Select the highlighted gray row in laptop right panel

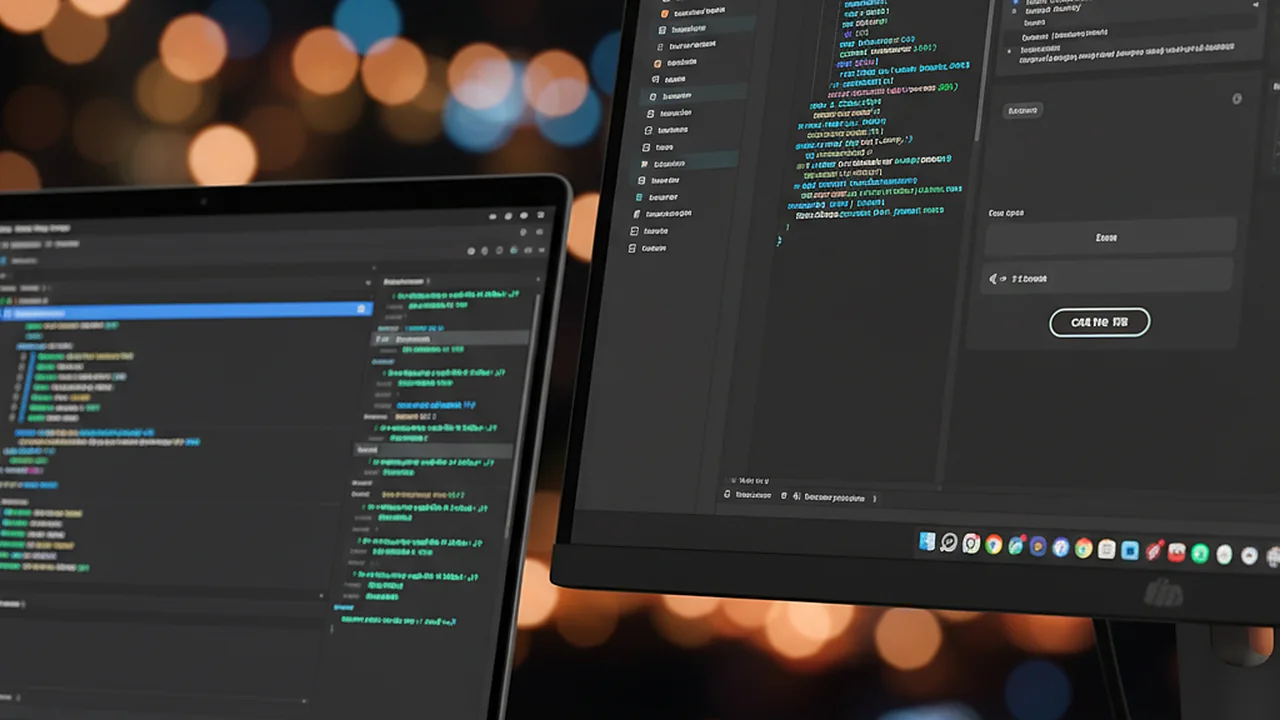point(449,339)
